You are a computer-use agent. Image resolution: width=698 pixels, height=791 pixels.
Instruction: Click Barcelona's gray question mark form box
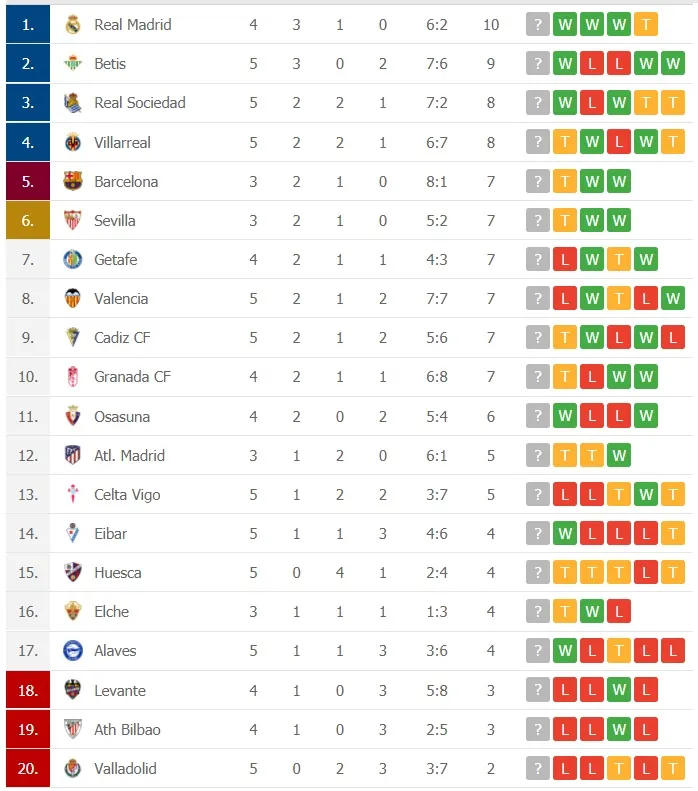click(538, 181)
